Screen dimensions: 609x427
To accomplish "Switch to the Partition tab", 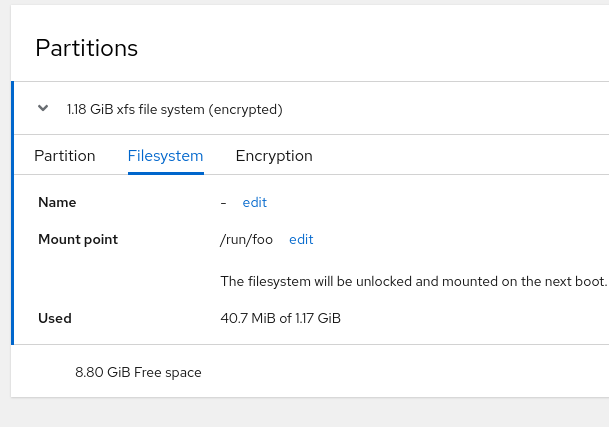I will [65, 156].
